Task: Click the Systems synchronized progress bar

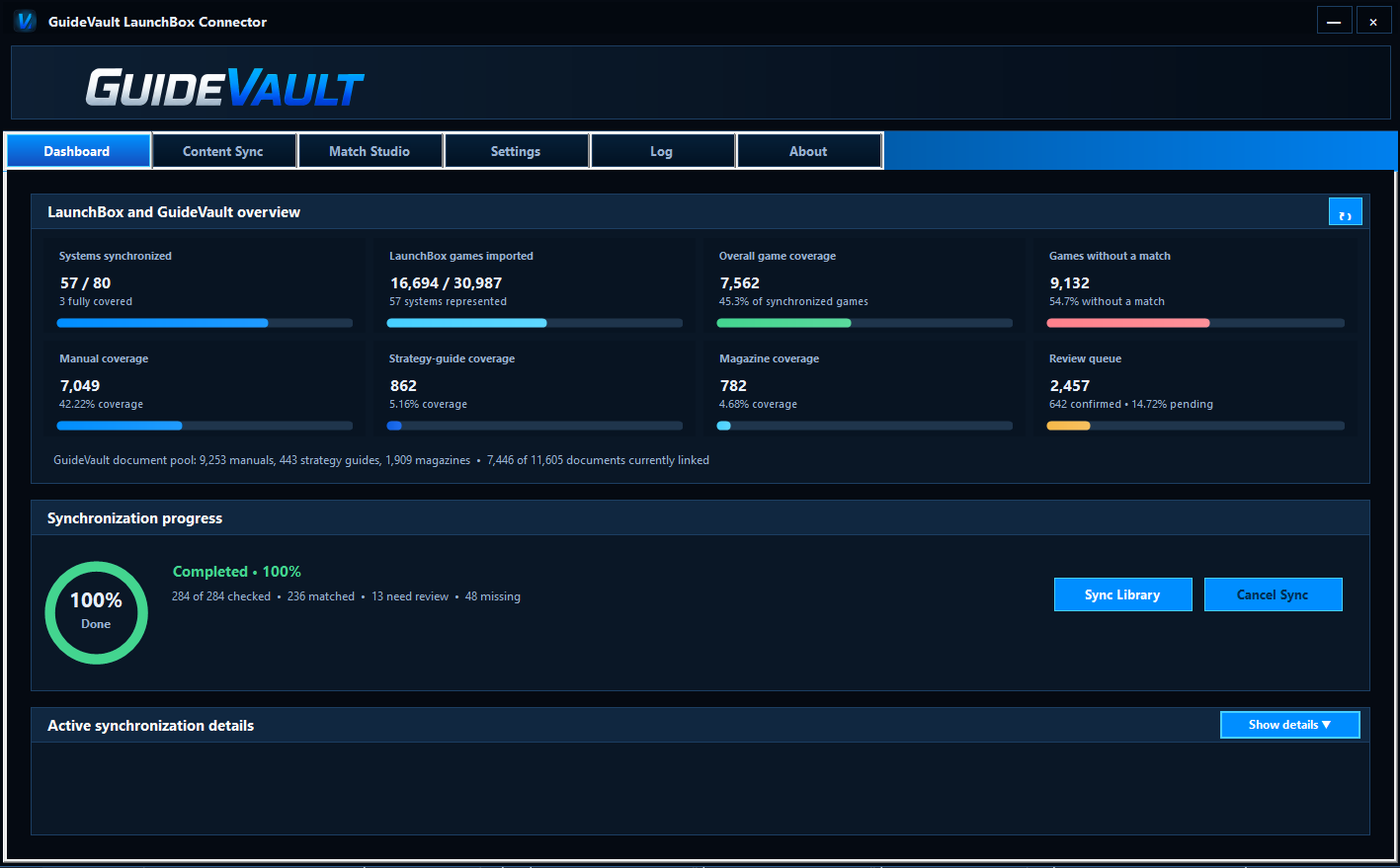Action: (205, 323)
